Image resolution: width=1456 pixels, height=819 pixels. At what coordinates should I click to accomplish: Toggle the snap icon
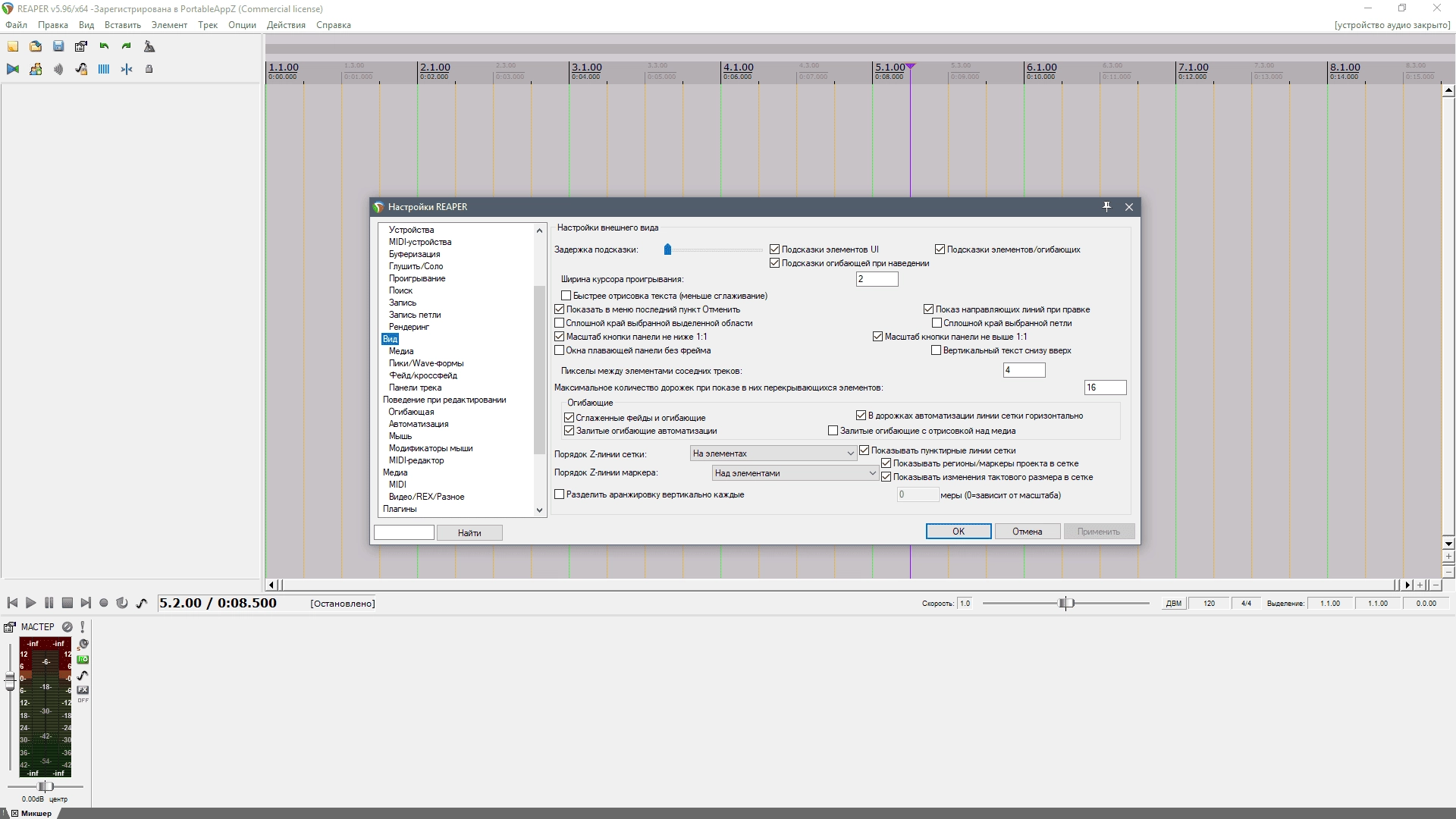point(127,69)
